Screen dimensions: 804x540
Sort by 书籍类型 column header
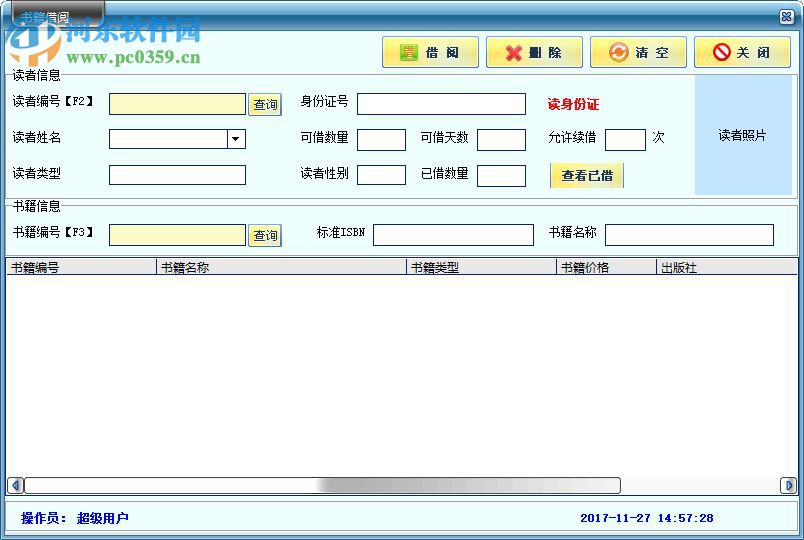[x=481, y=267]
